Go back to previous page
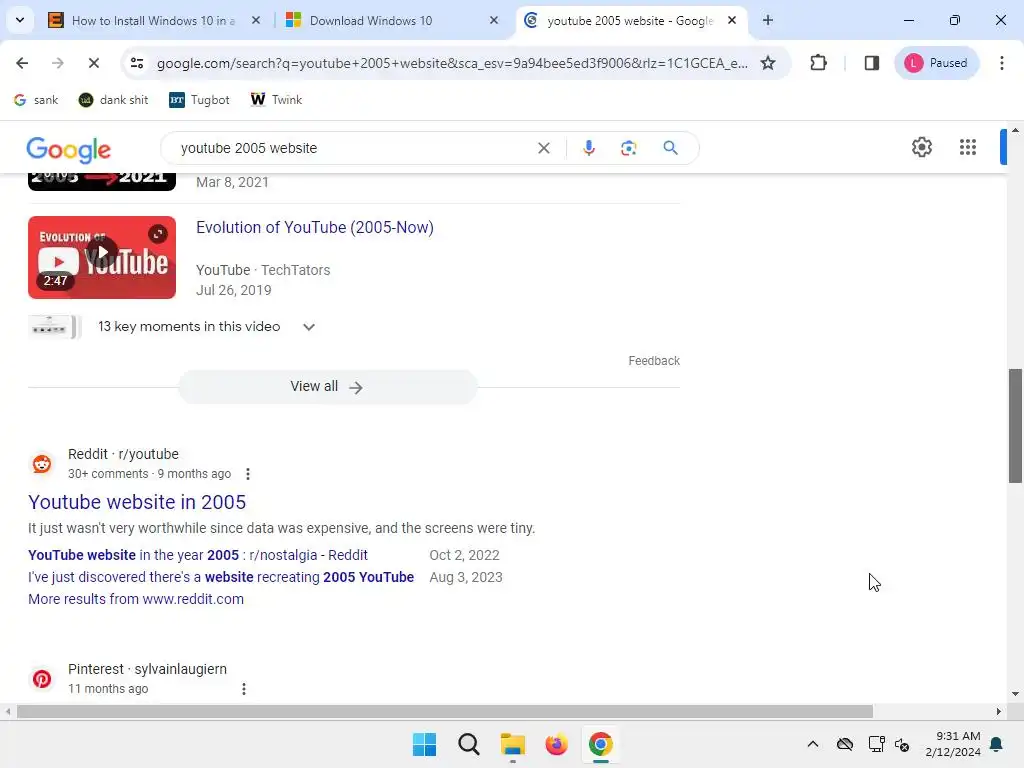 22,63
